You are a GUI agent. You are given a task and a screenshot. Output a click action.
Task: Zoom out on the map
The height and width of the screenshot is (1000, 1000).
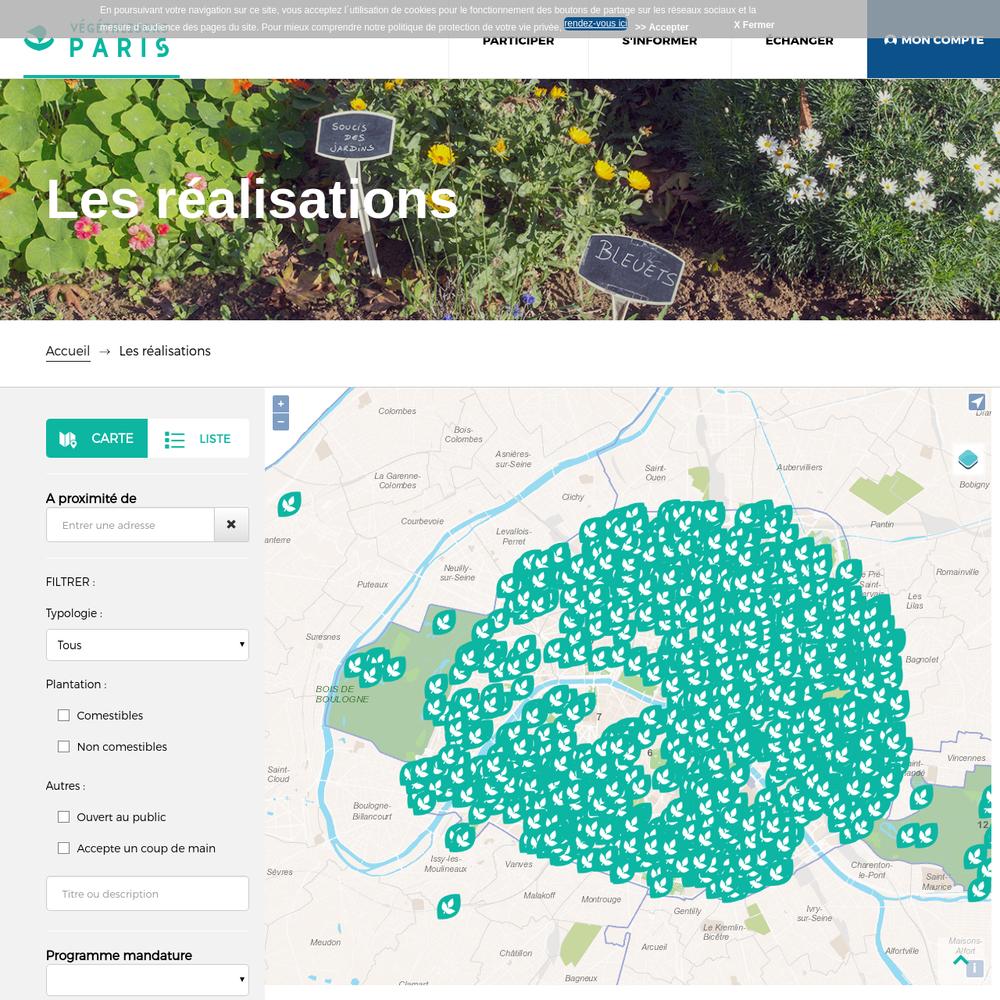pyautogui.click(x=281, y=422)
